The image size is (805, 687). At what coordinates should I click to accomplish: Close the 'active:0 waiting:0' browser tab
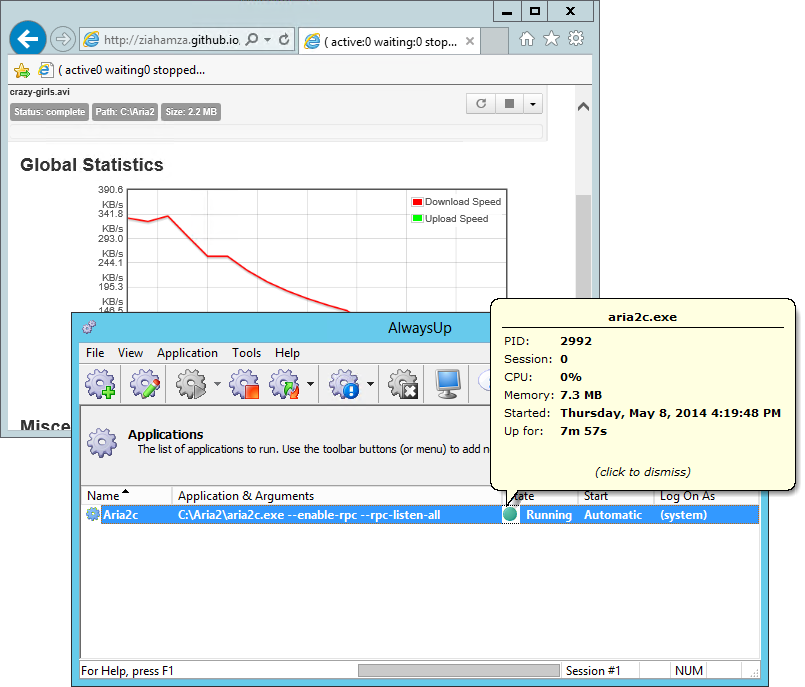[x=470, y=41]
